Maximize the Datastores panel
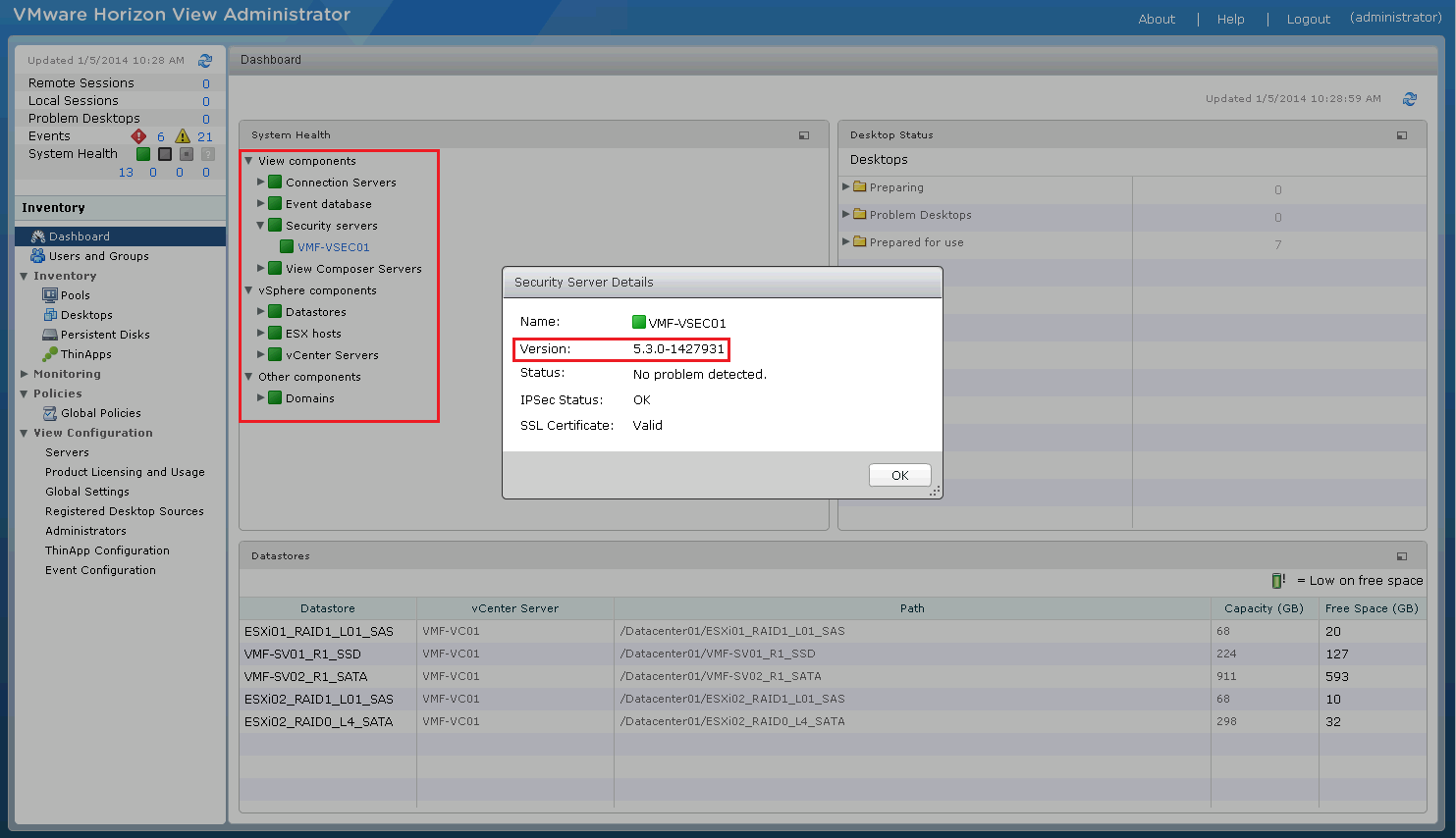1456x838 pixels. pyautogui.click(x=1402, y=556)
